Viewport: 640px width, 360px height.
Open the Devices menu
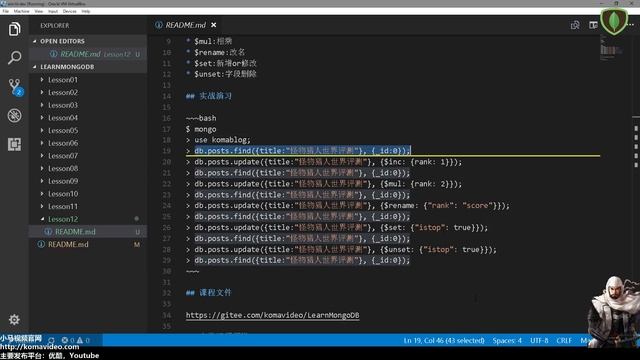click(x=69, y=11)
